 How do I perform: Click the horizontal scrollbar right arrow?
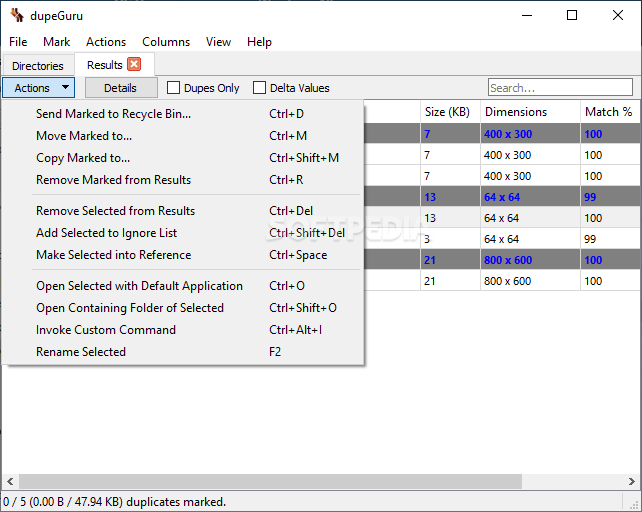pyautogui.click(x=632, y=481)
